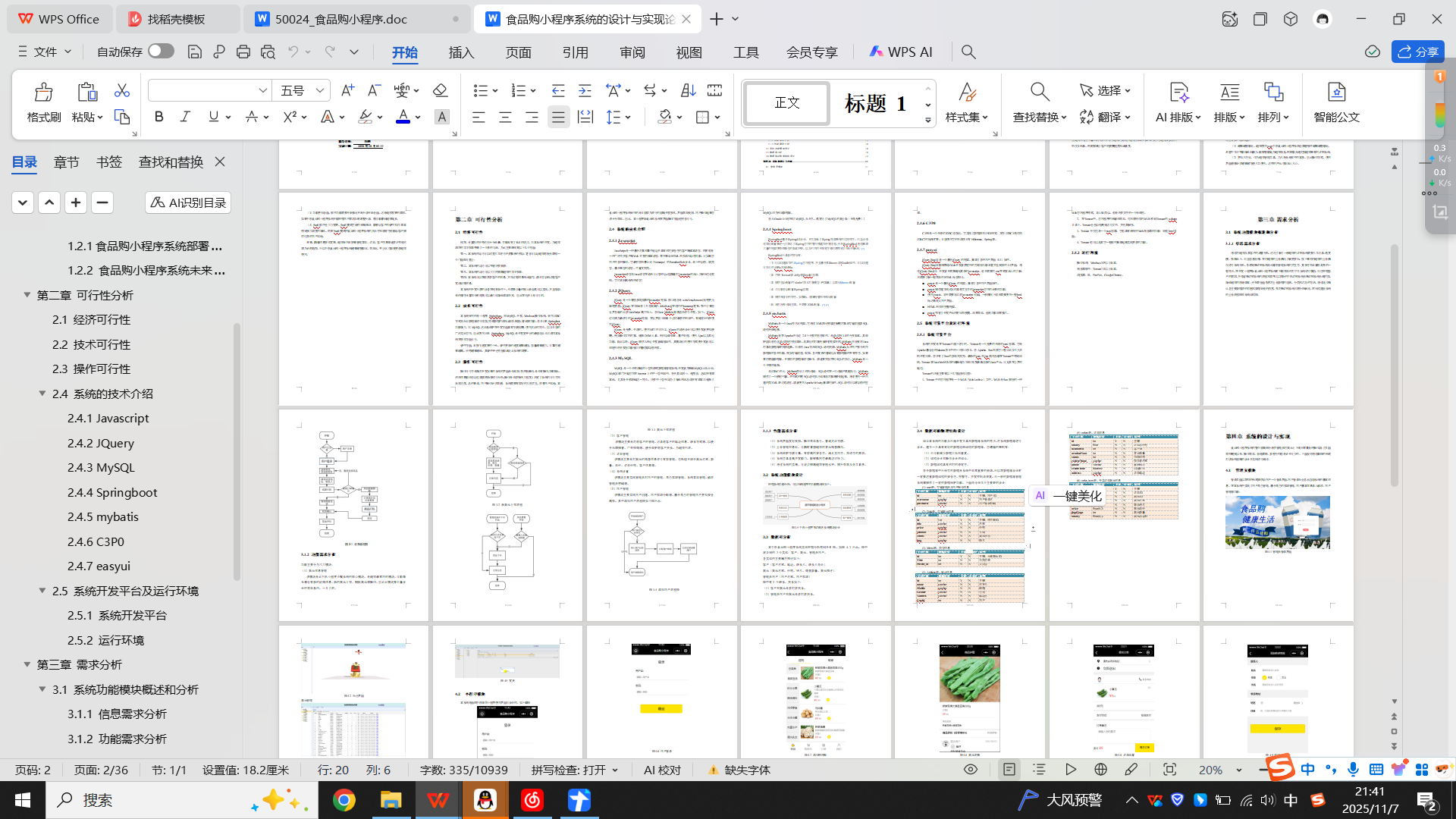Open the 插入 ribbon tab
This screenshot has width=1456, height=819.
(461, 52)
